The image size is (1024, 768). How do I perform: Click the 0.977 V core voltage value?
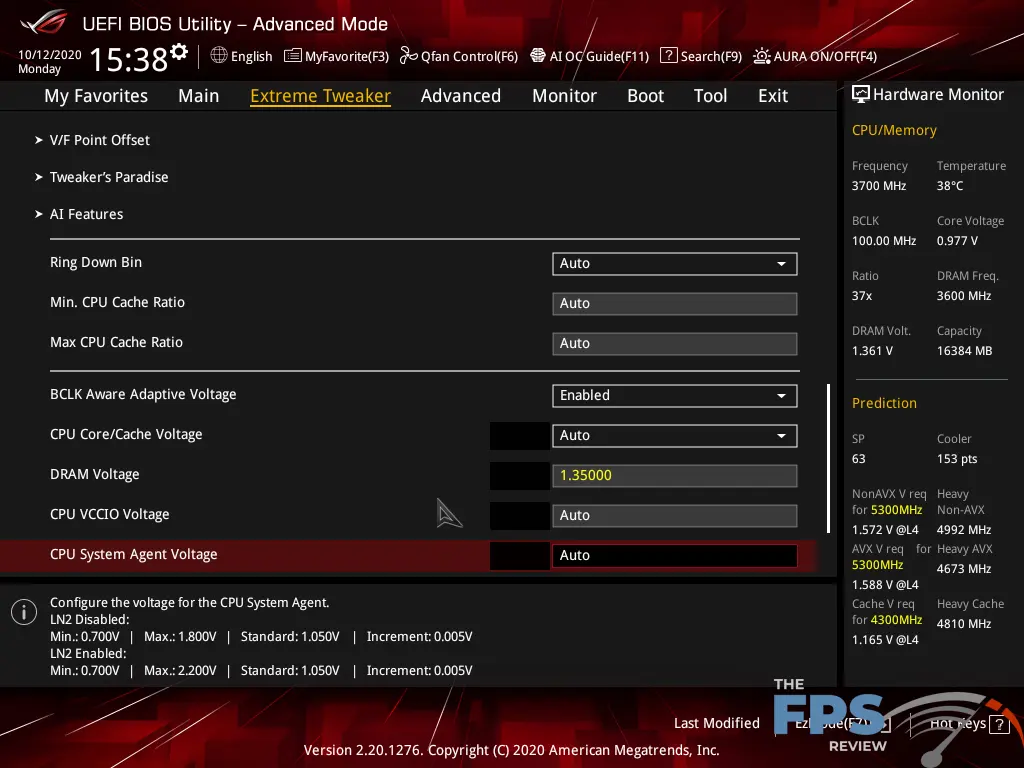[x=957, y=240]
